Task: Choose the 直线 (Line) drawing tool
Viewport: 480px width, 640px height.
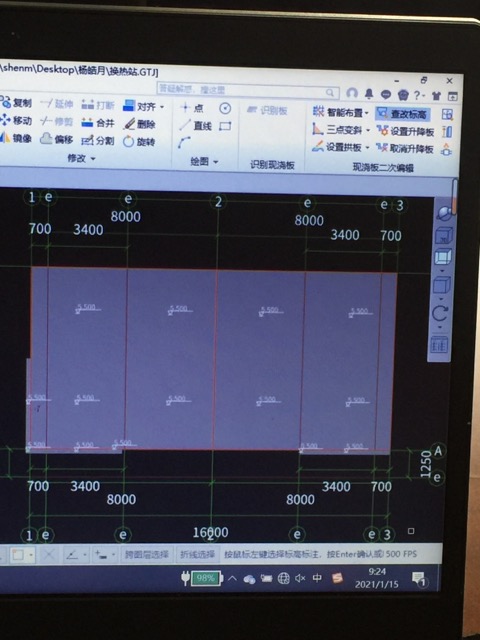Action: pos(196,125)
